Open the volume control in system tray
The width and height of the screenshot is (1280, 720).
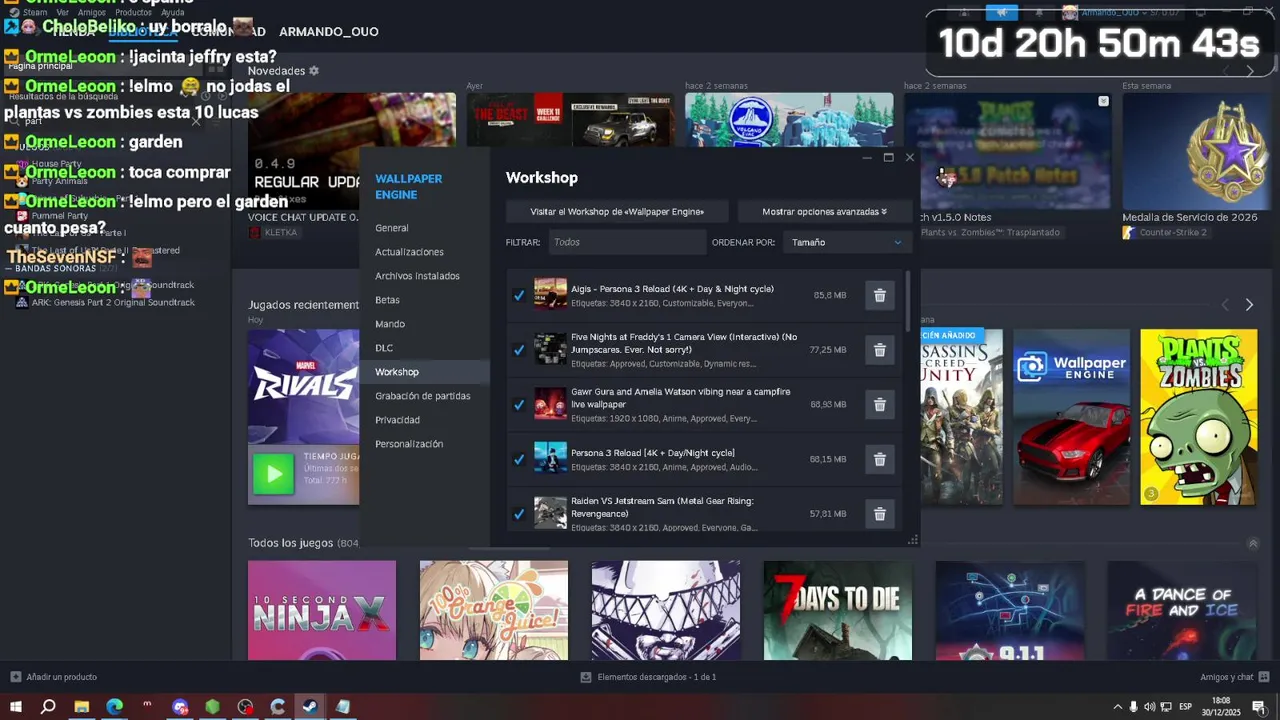pyautogui.click(x=1149, y=707)
